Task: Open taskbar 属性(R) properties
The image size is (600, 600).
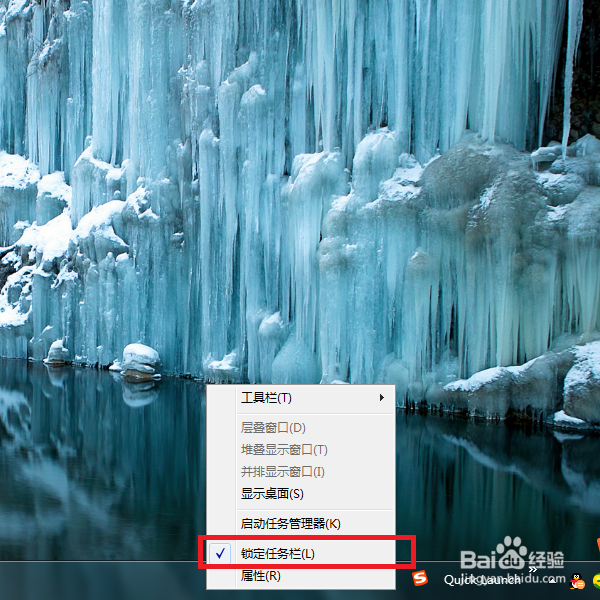Action: pos(300,576)
